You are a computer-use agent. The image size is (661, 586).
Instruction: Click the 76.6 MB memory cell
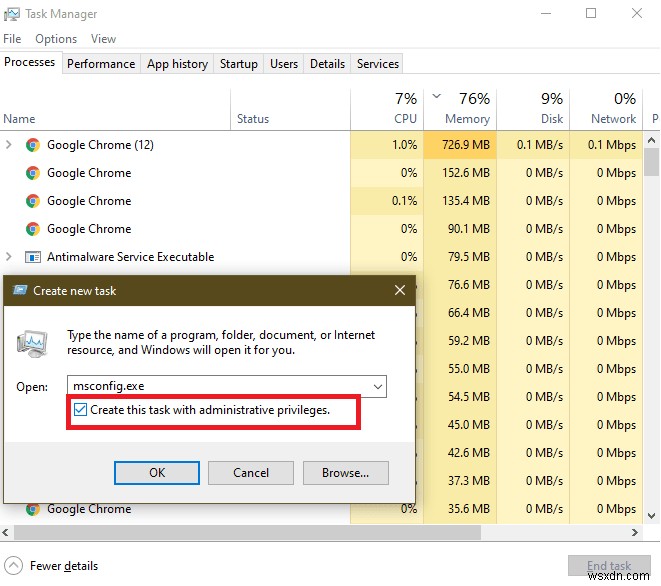(460, 285)
